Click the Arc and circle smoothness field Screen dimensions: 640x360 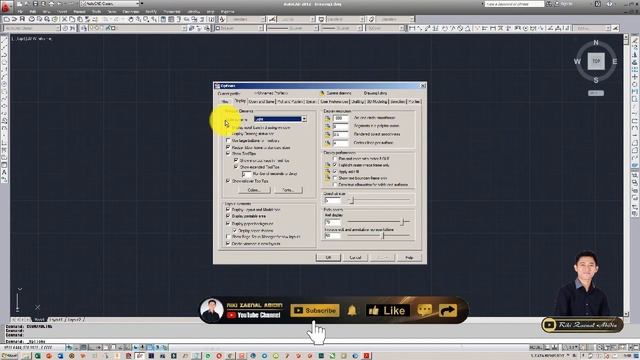[x=341, y=118]
